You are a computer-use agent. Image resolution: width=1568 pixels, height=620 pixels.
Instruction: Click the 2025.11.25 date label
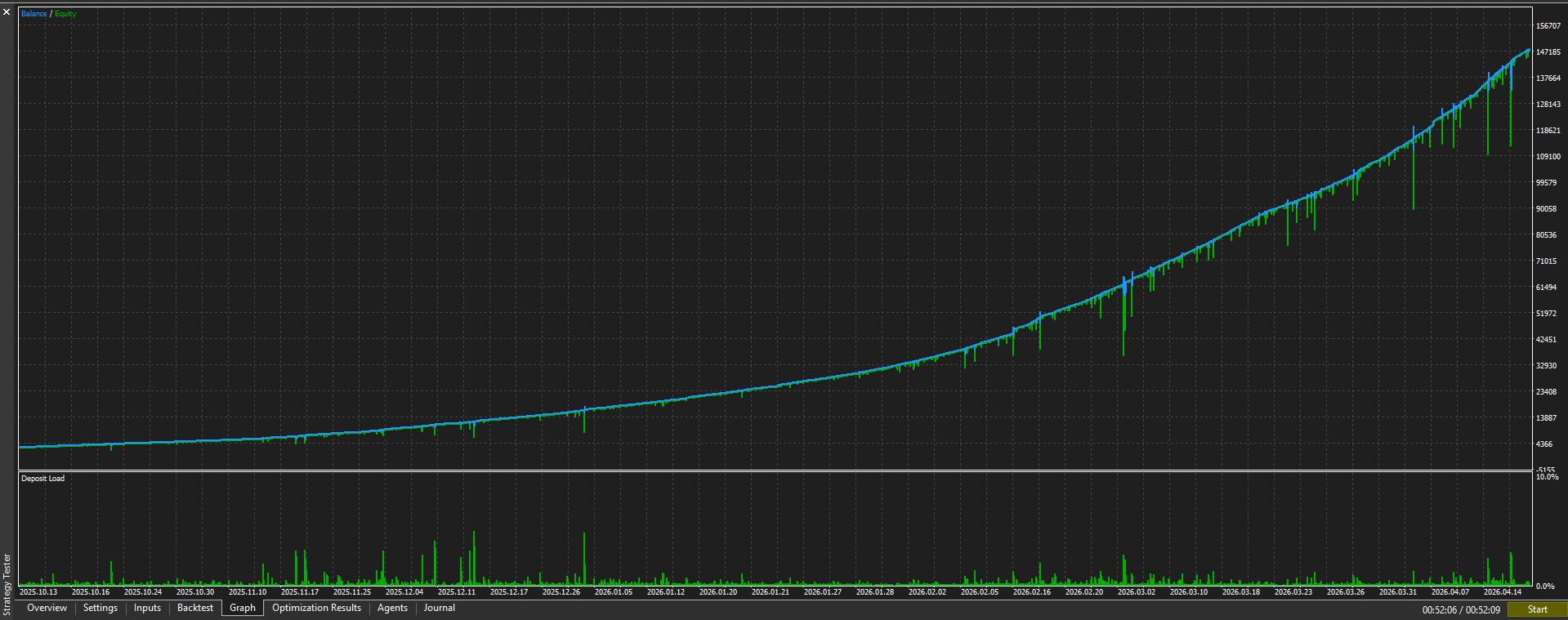pos(352,592)
